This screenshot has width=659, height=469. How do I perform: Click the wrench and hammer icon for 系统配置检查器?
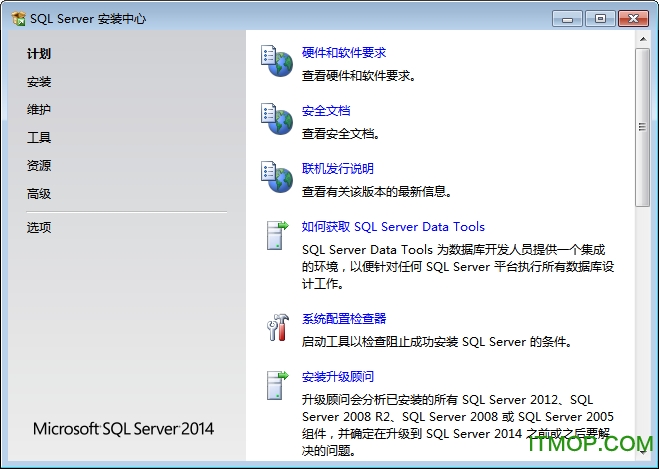(x=278, y=327)
